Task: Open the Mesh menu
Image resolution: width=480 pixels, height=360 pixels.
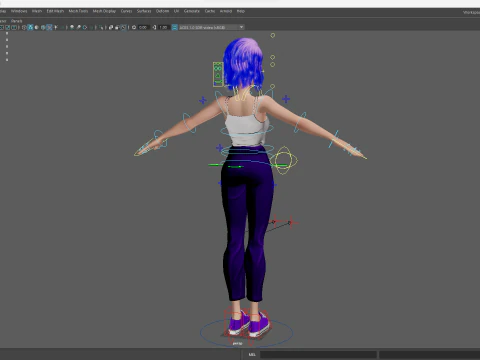Action: click(37, 11)
